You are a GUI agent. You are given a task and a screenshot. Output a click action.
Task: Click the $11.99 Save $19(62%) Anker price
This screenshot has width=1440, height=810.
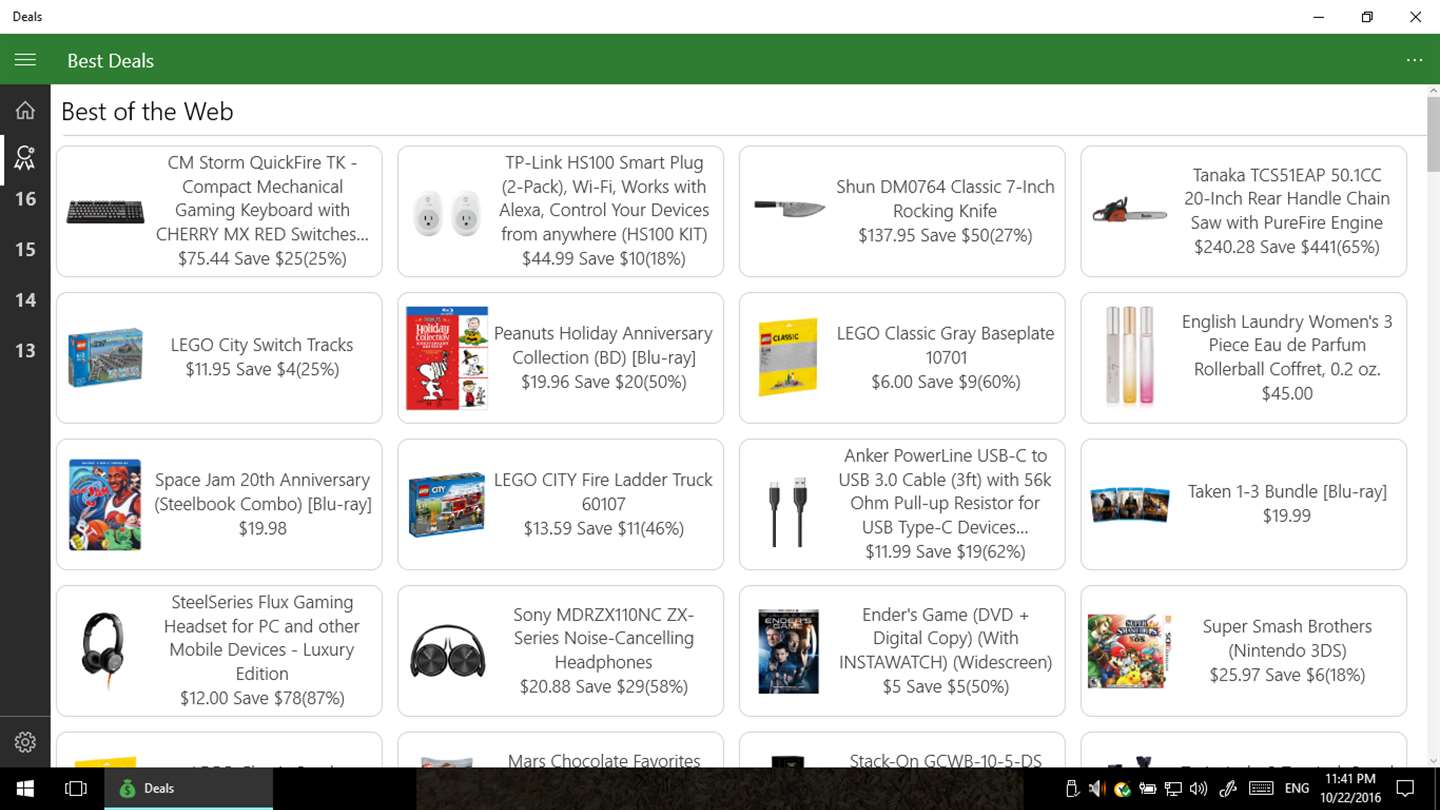[945, 551]
